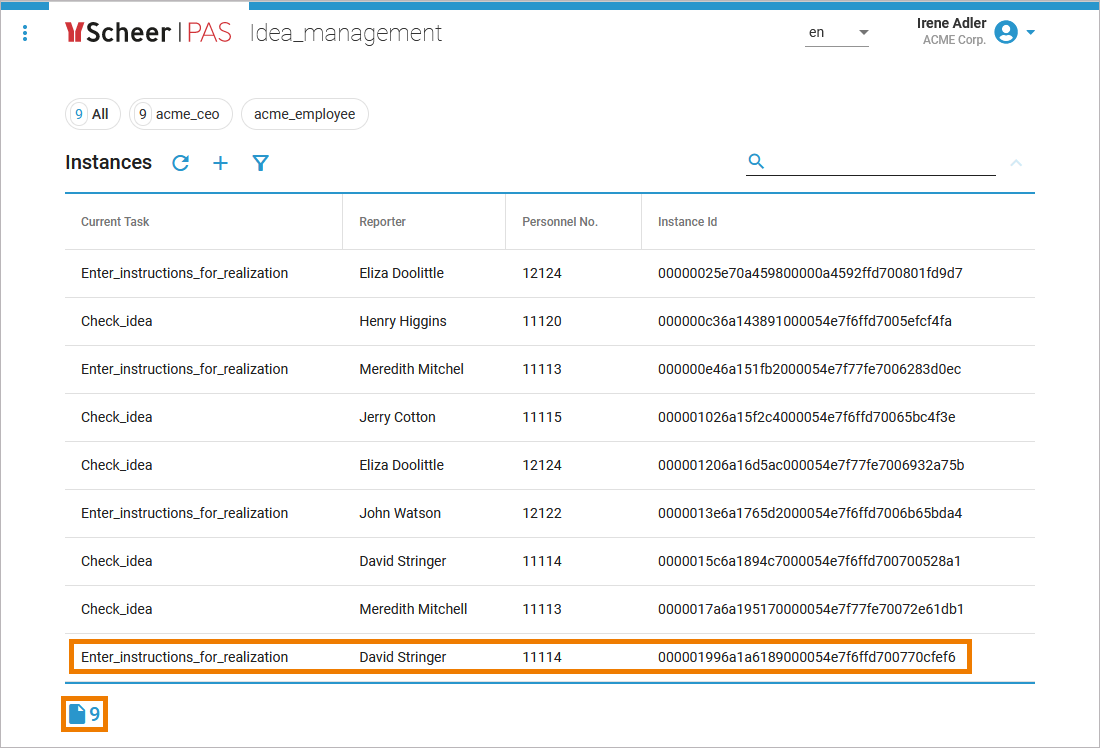Click the user profile avatar icon
This screenshot has width=1100, height=748.
click(x=1006, y=32)
